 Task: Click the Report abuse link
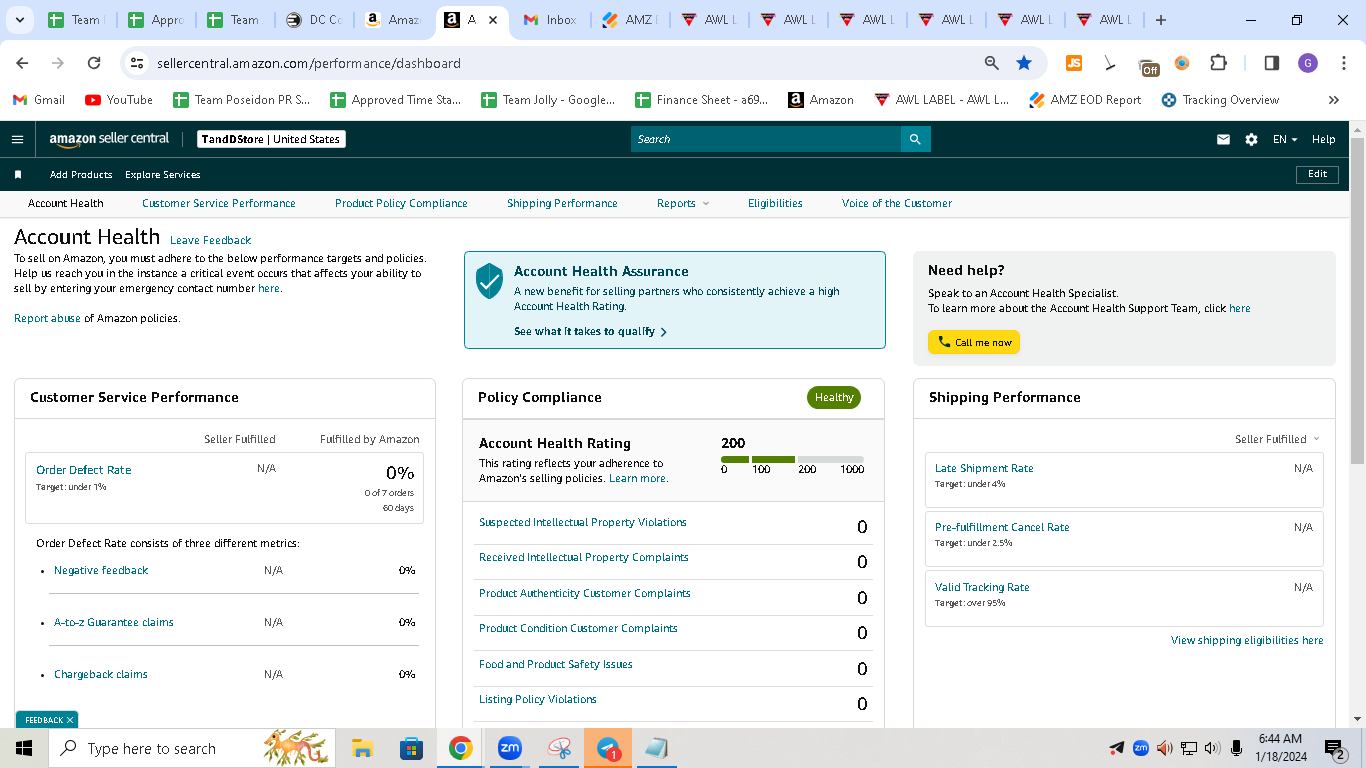47,318
